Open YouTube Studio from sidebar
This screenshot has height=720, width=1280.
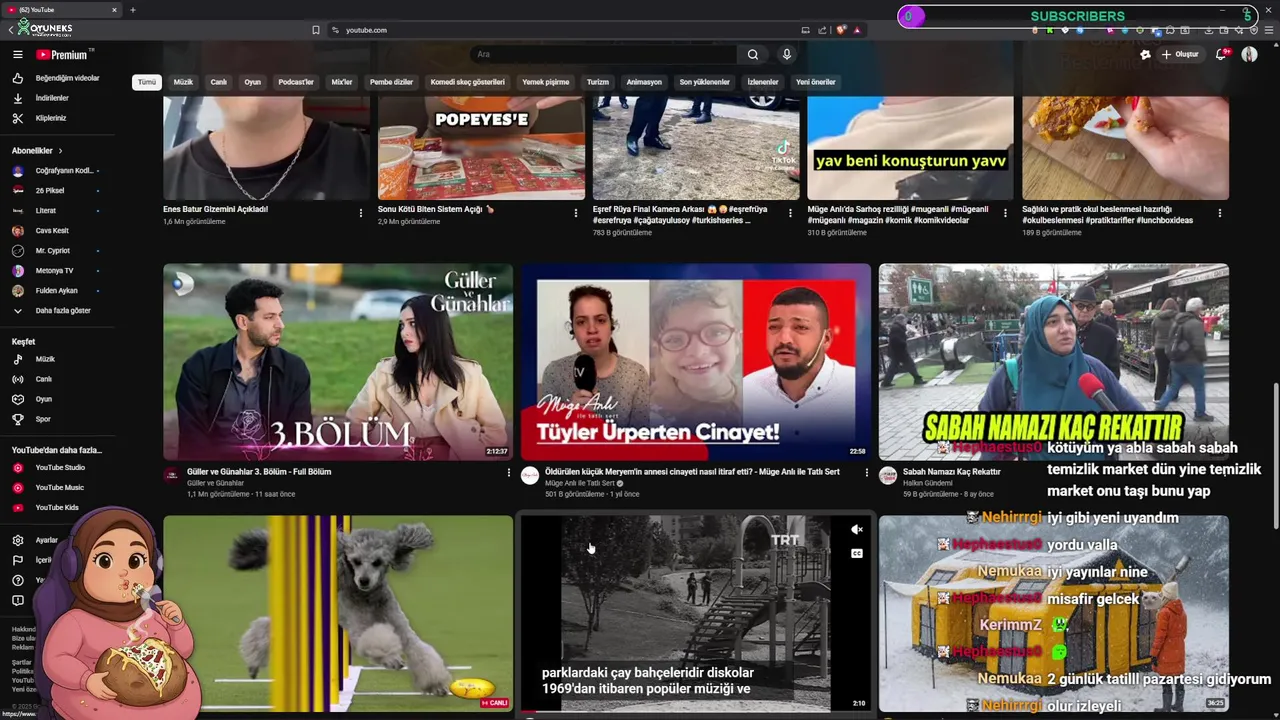[x=60, y=467]
